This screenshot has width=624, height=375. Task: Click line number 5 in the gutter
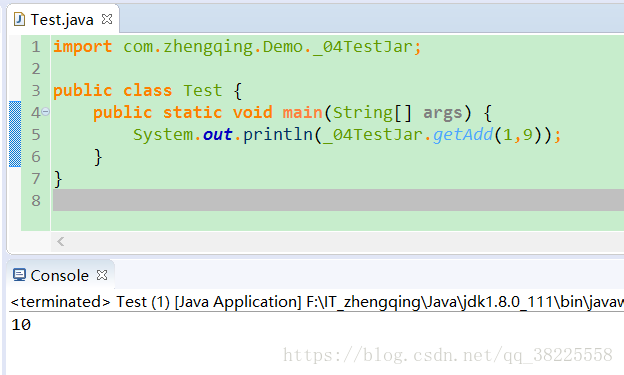[36, 135]
